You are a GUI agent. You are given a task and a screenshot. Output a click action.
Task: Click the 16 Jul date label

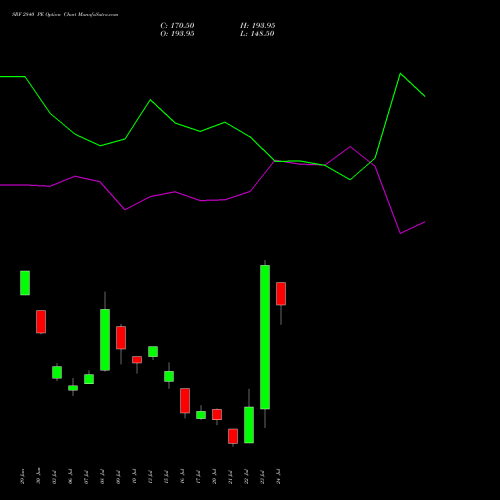coord(182,477)
